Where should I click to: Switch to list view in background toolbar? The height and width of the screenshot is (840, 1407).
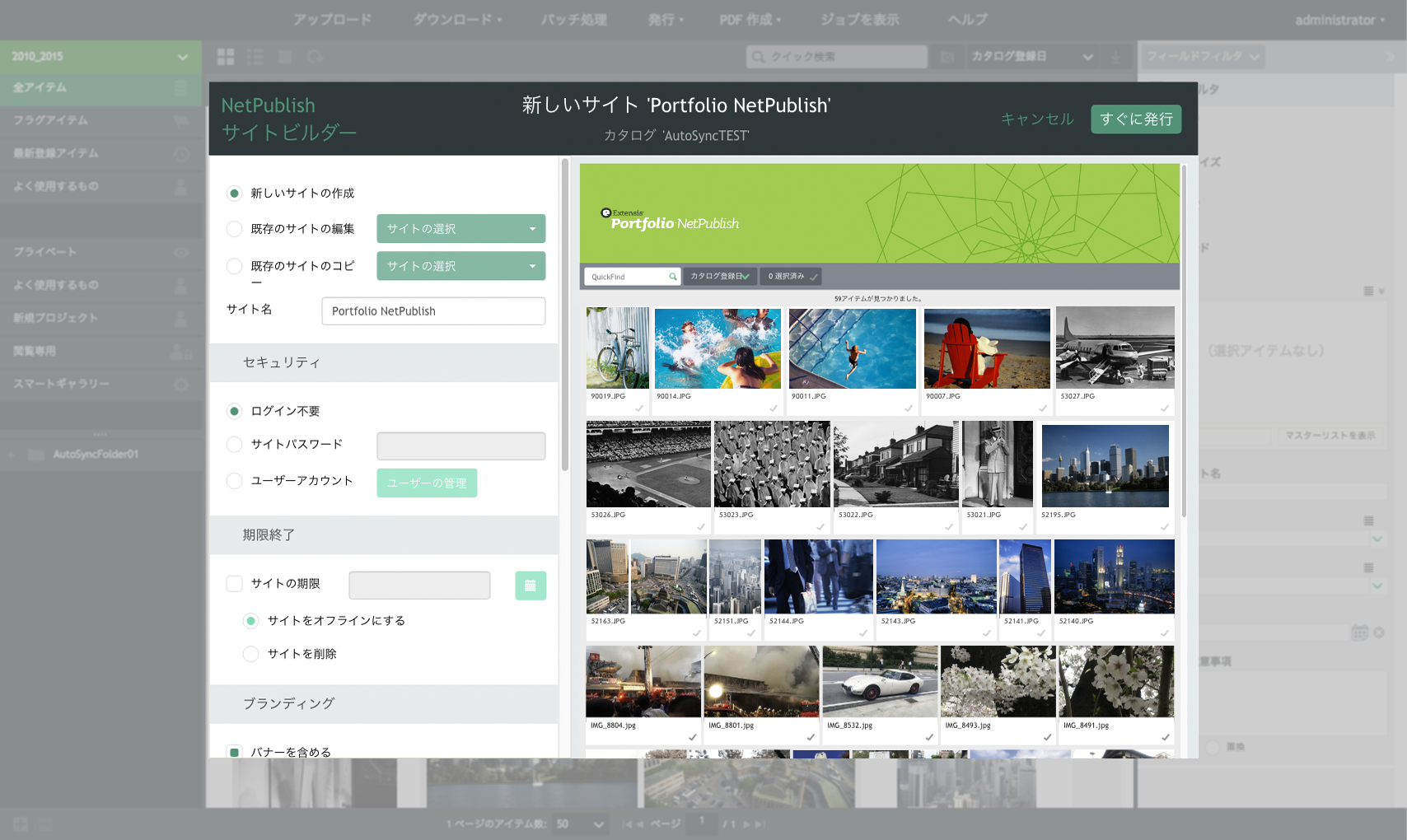coord(255,57)
